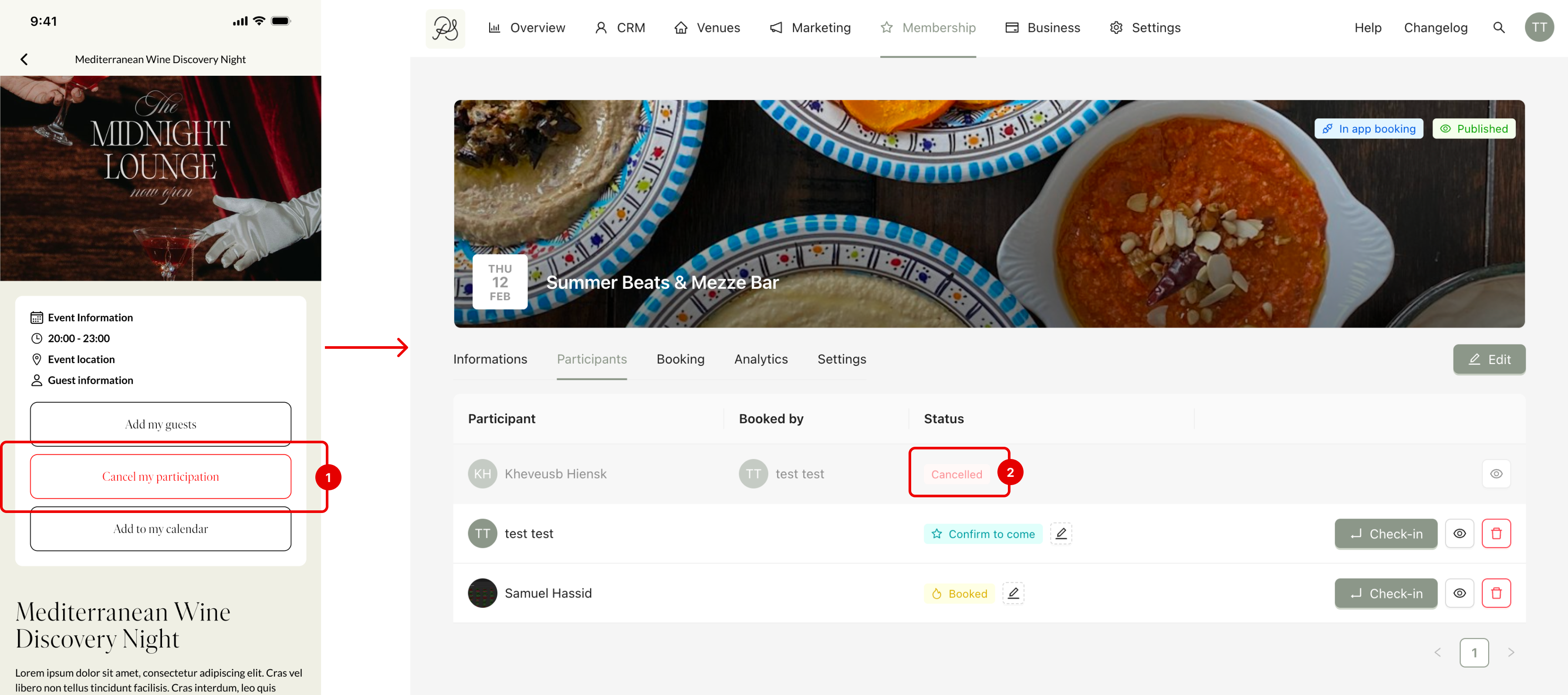Edit status pencil next to Booked badge

(x=1013, y=593)
